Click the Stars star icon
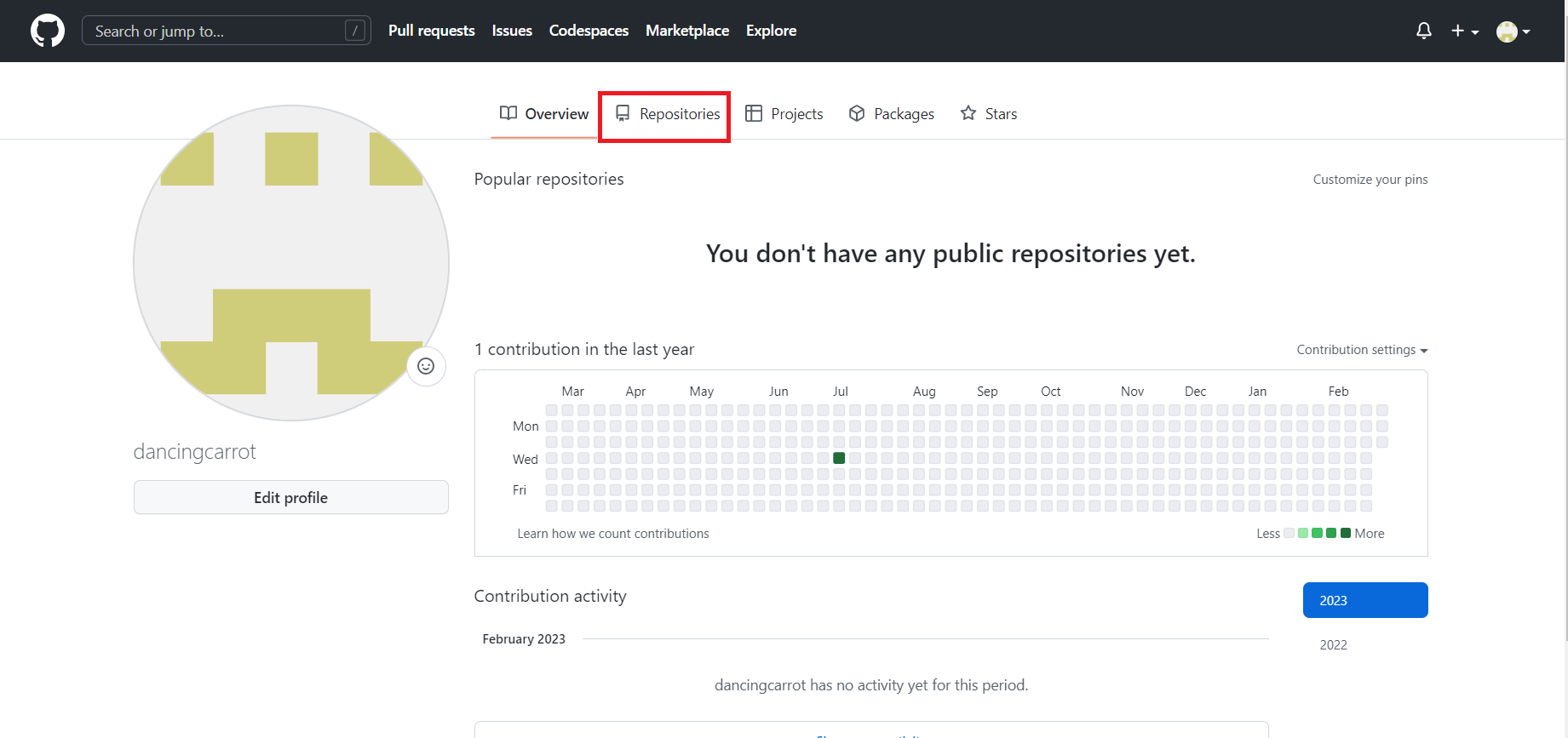1568x738 pixels. coord(968,113)
